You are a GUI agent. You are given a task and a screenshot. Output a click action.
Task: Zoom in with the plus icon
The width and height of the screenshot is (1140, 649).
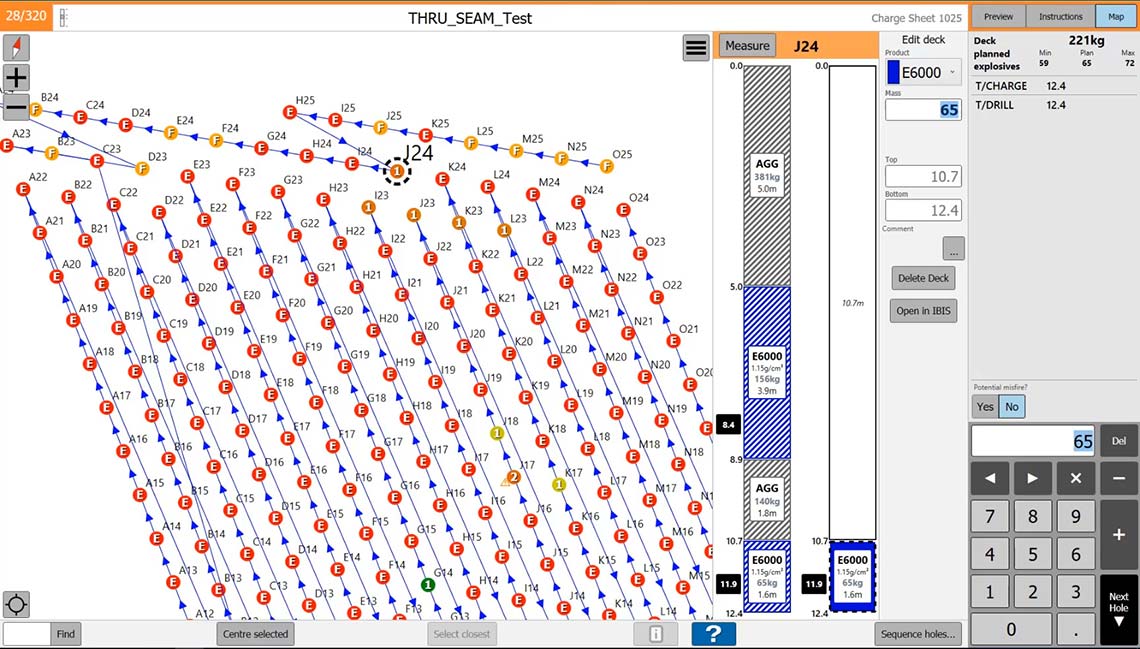pos(17,78)
